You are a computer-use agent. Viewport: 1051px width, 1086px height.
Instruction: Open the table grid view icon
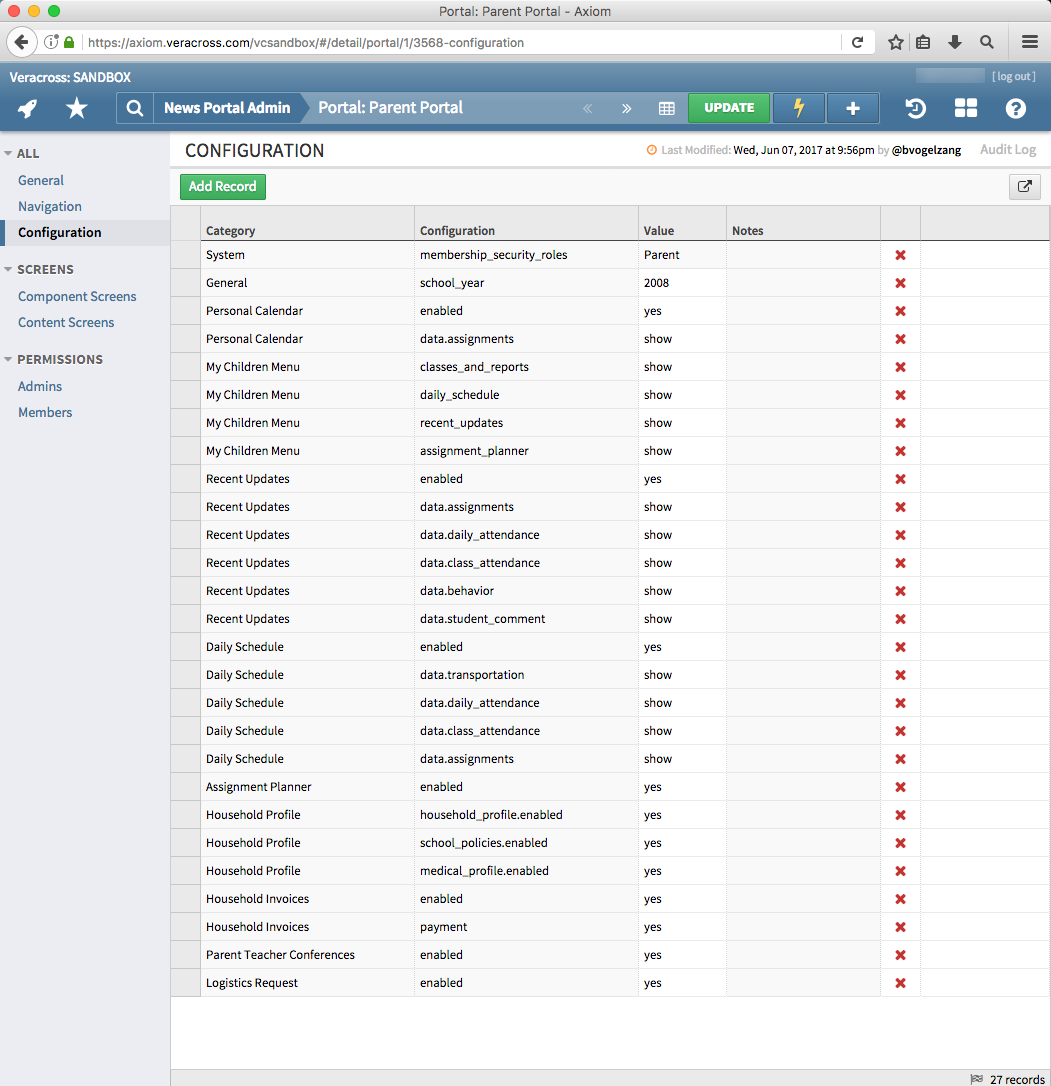coord(666,108)
